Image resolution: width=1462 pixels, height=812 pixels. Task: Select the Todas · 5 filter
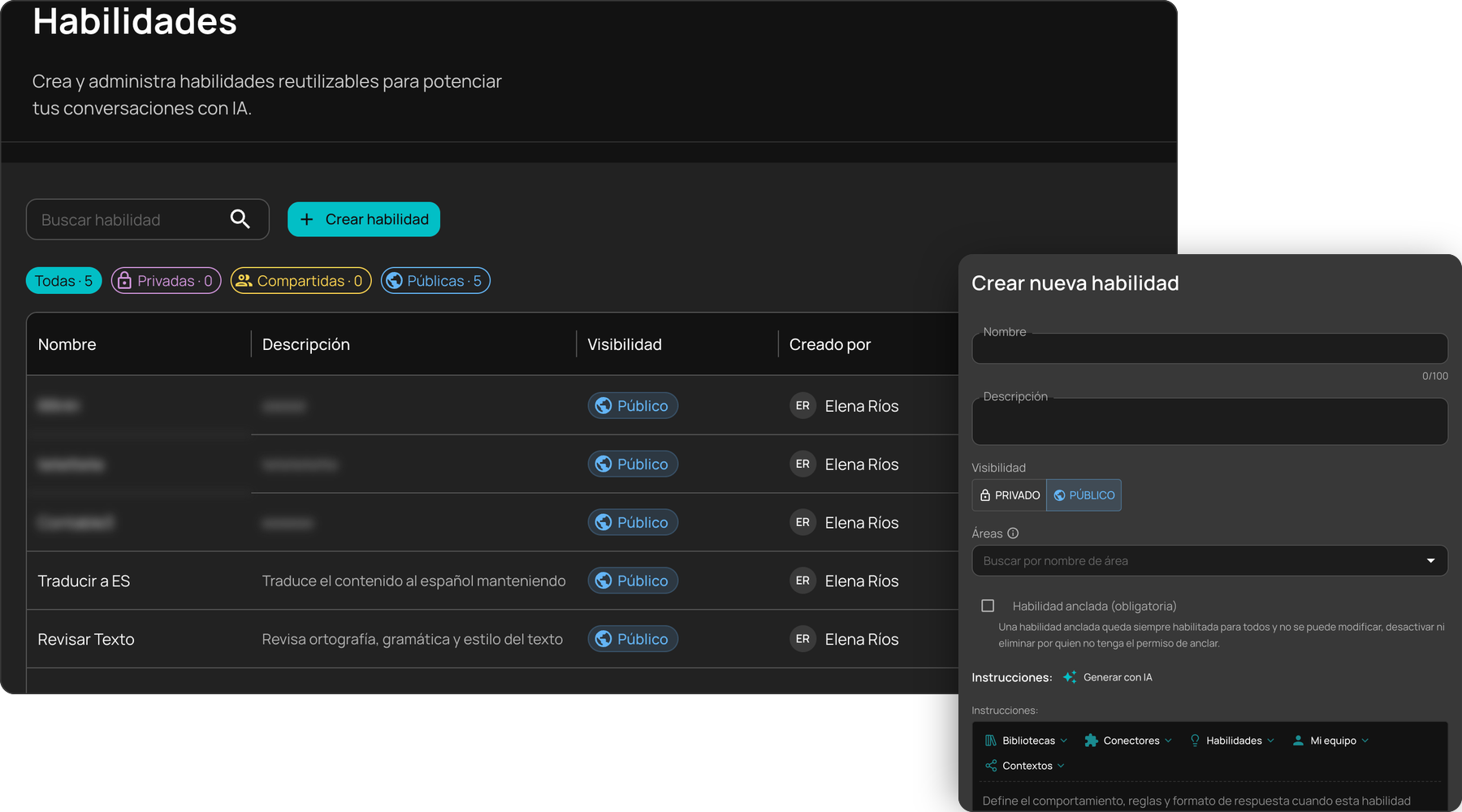point(64,280)
